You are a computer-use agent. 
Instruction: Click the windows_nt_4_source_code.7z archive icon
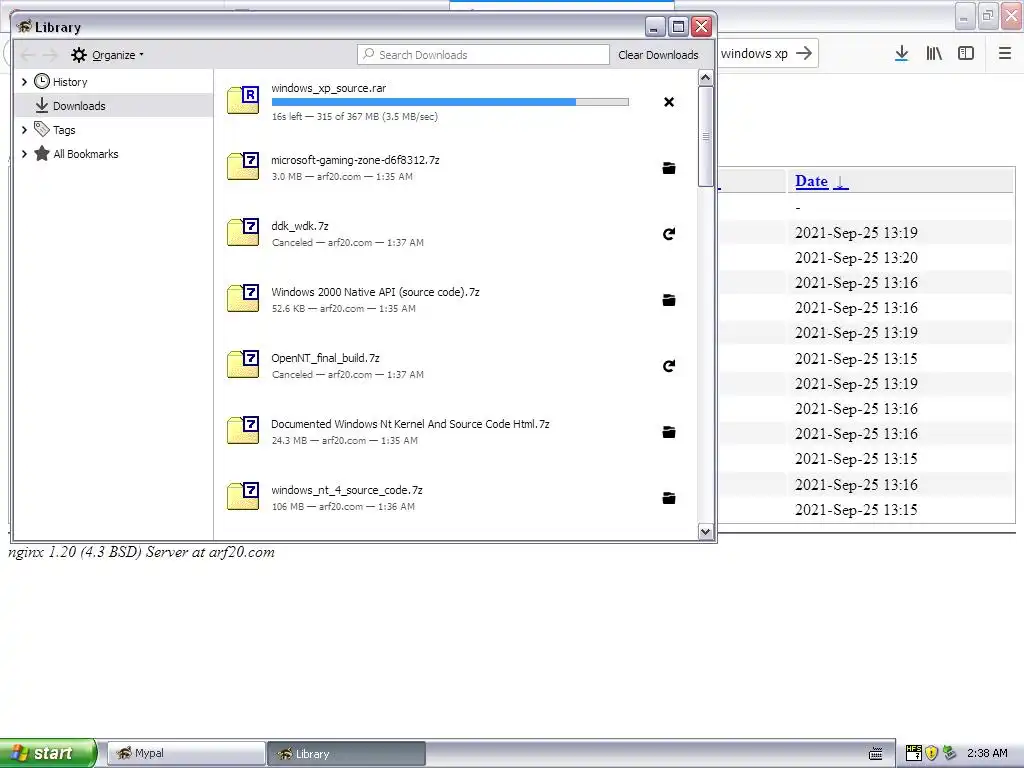pos(243,496)
